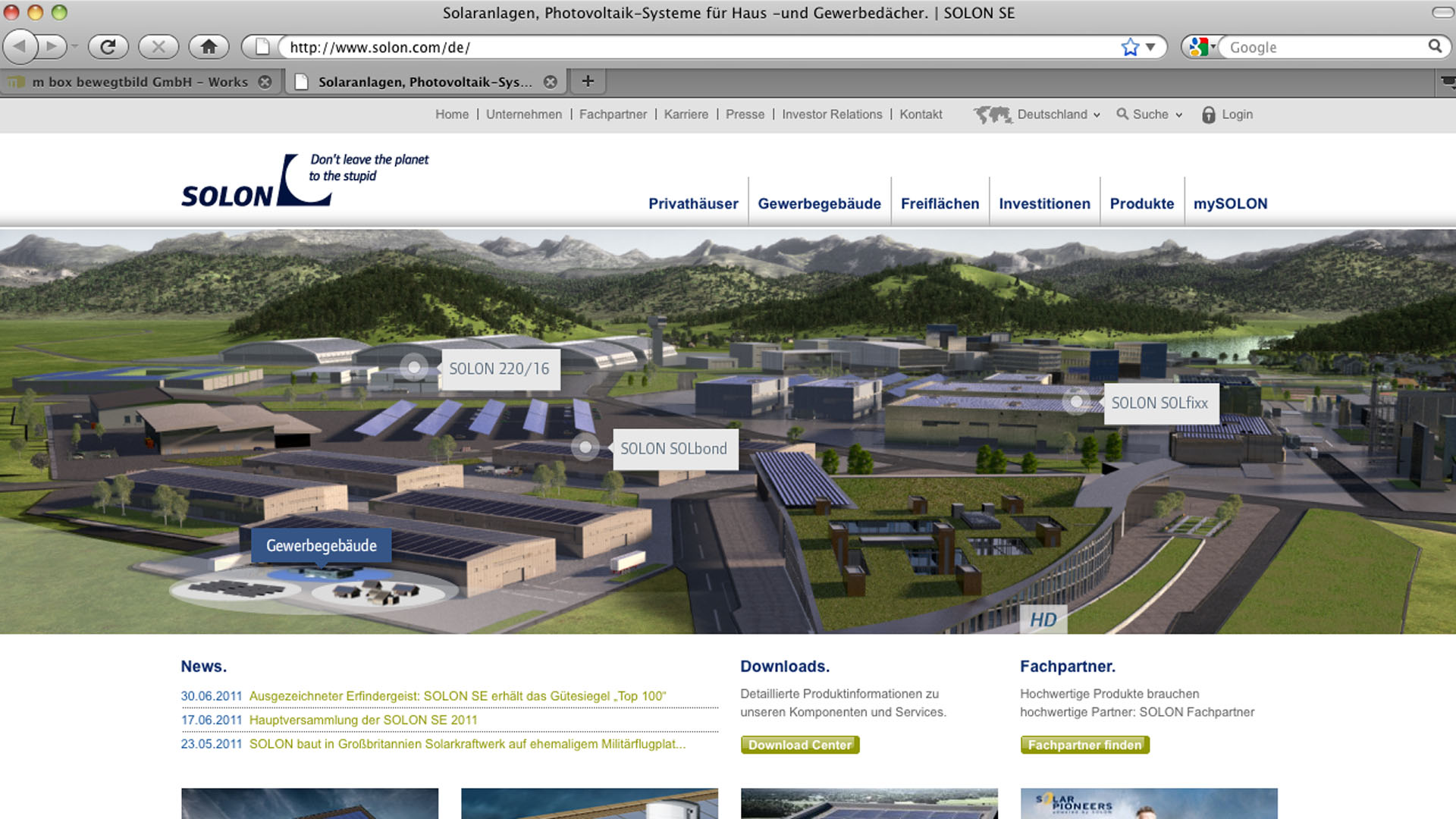Open the history dropdown next to forward arrow
The height and width of the screenshot is (819, 1456).
click(x=74, y=47)
